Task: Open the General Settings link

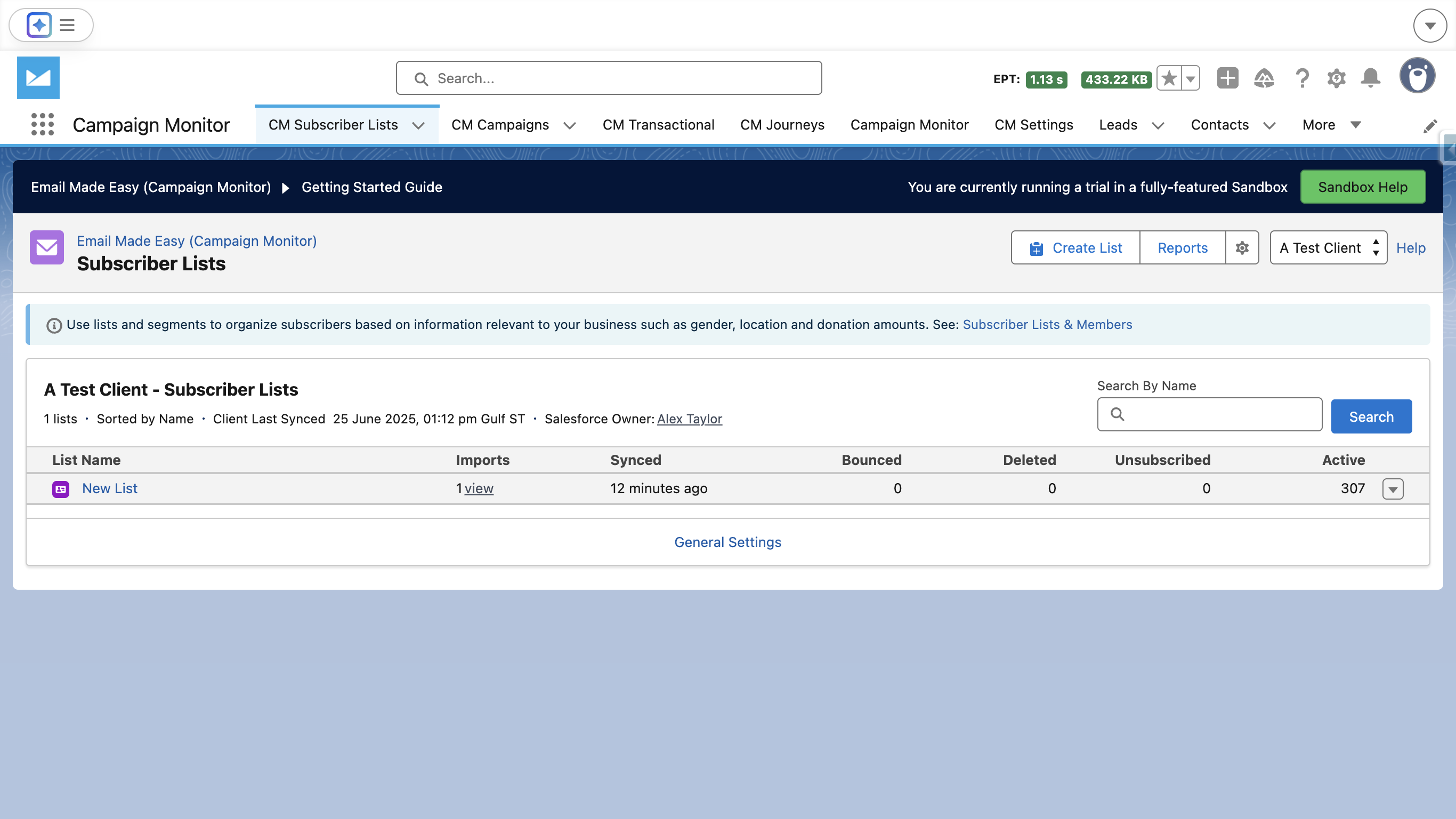Action: click(x=728, y=542)
